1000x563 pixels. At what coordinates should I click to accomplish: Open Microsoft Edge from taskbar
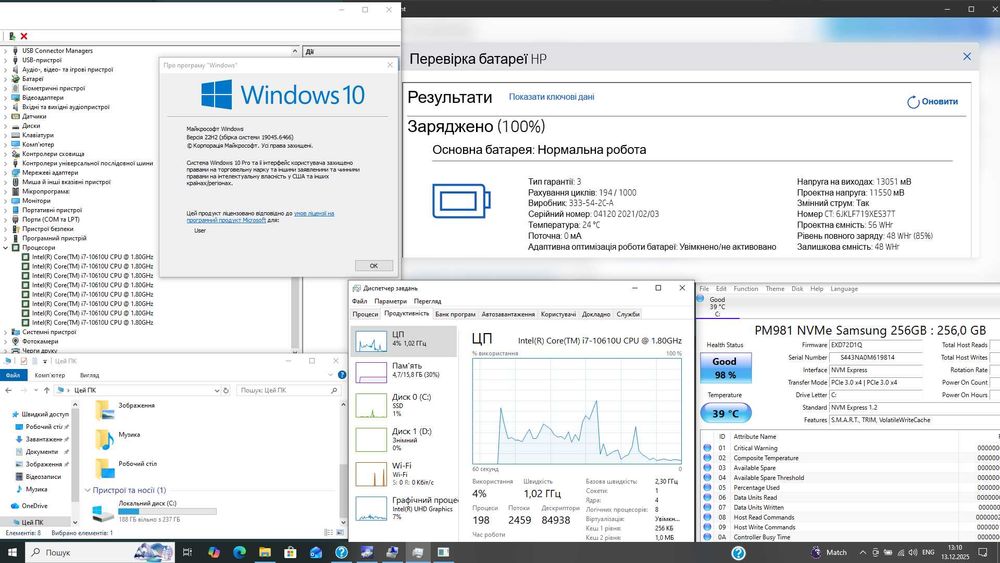click(x=239, y=552)
